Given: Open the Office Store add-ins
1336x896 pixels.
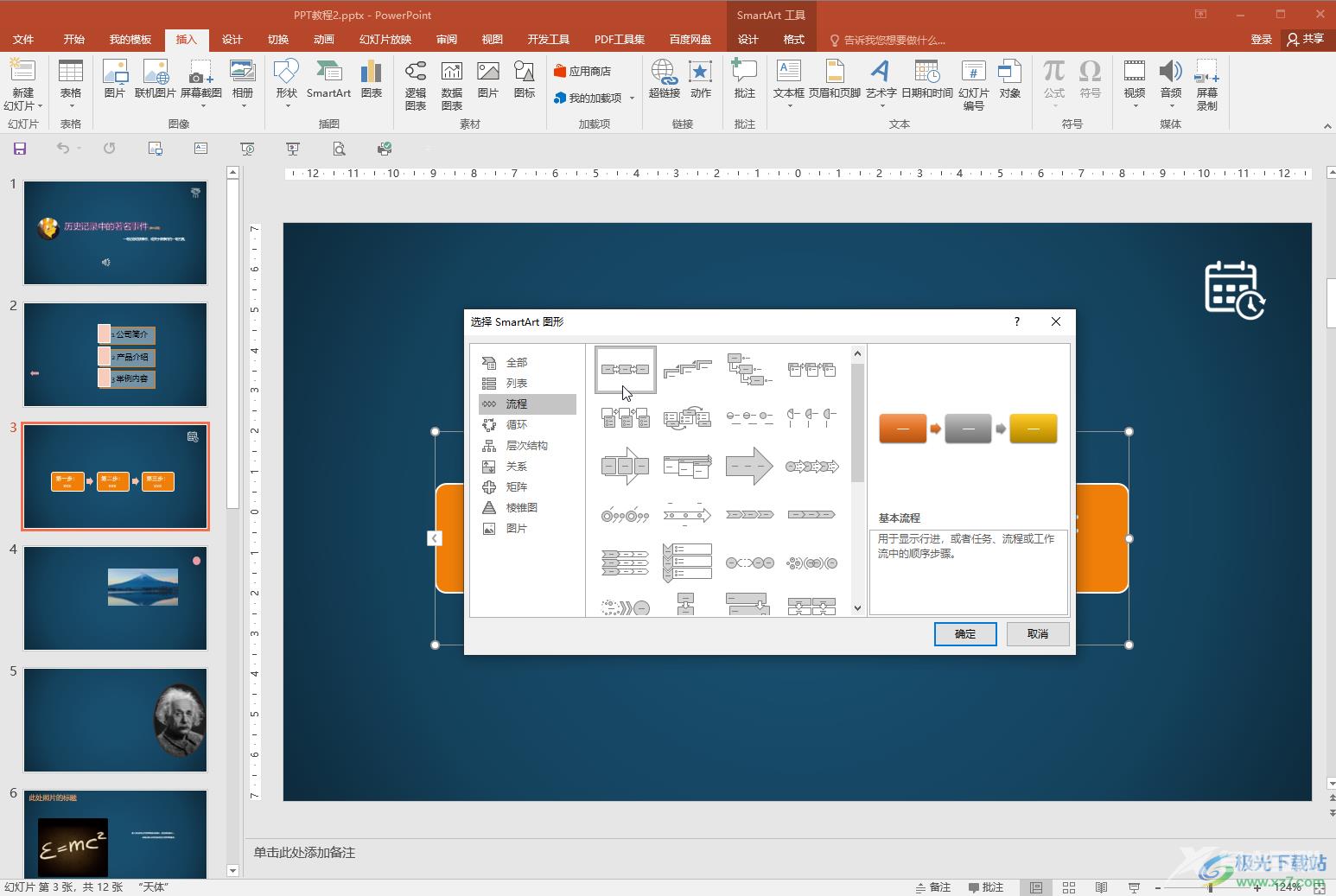Looking at the screenshot, I should coord(582,71).
